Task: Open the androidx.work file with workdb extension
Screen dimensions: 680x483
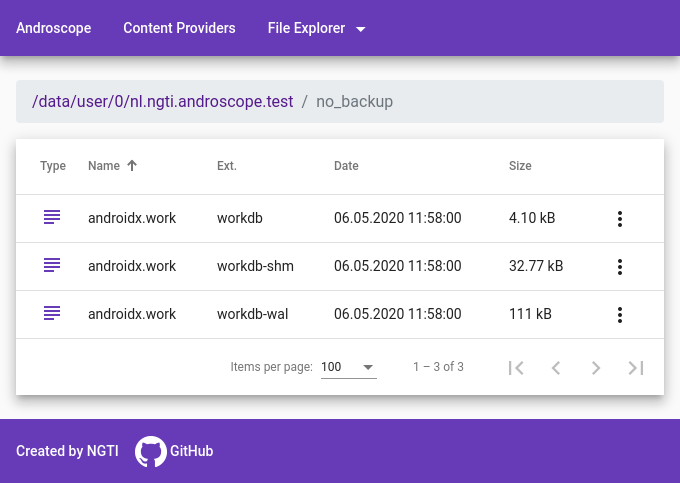Action: pos(132,218)
